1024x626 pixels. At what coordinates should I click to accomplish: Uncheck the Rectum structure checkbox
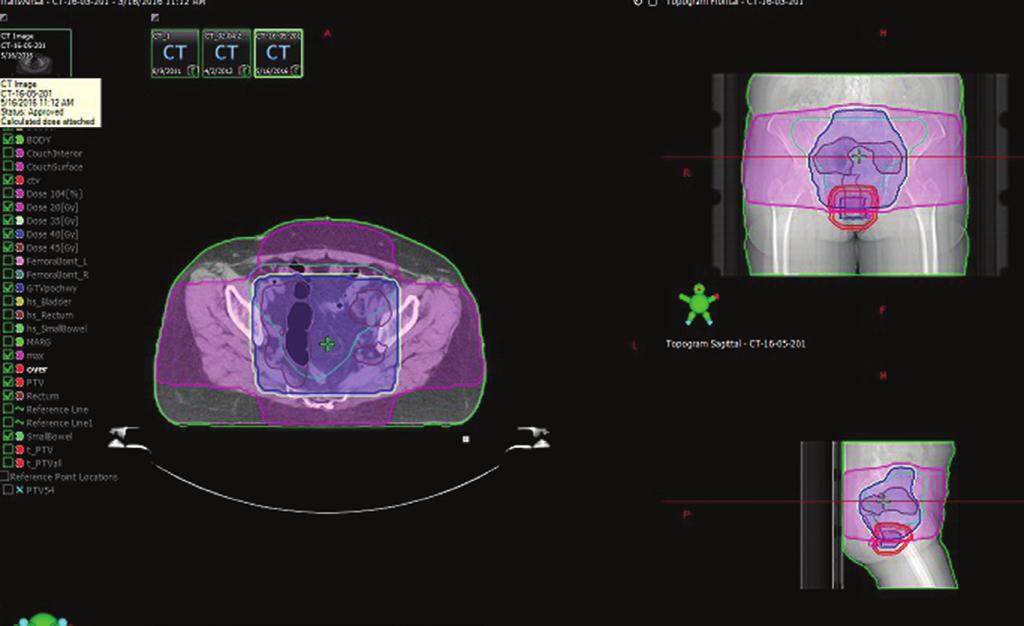(x=8, y=396)
